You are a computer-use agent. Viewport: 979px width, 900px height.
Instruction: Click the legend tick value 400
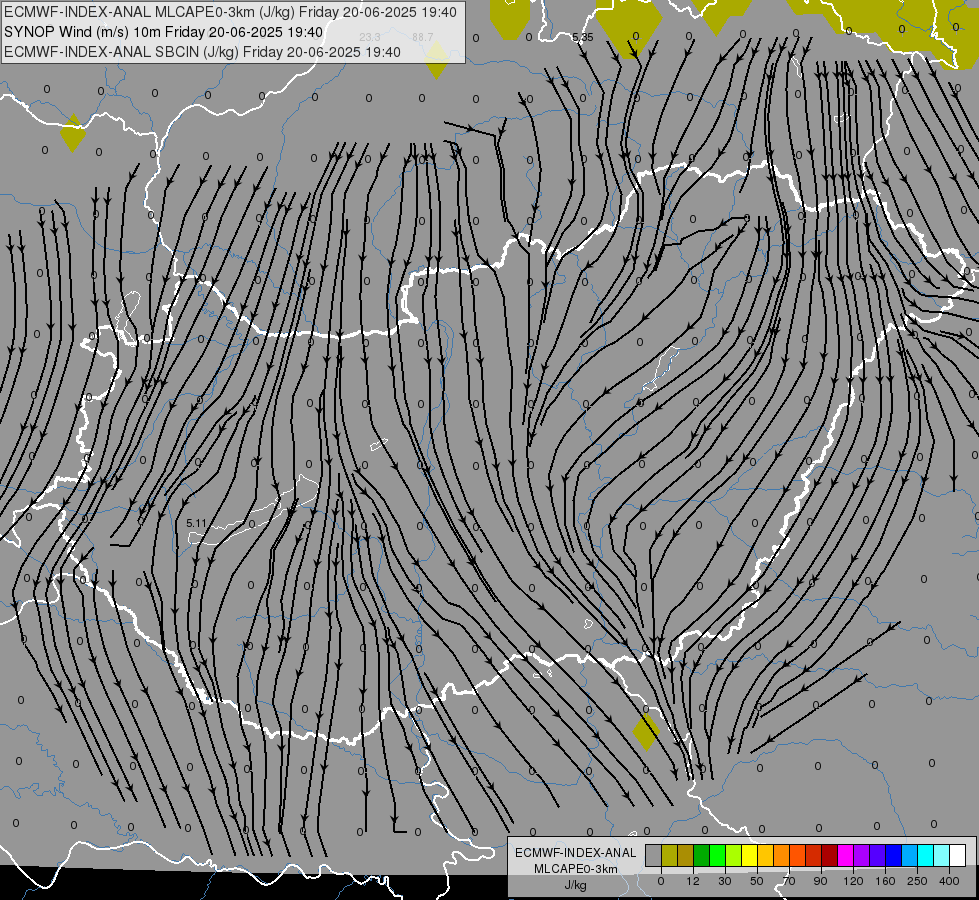pos(949,881)
